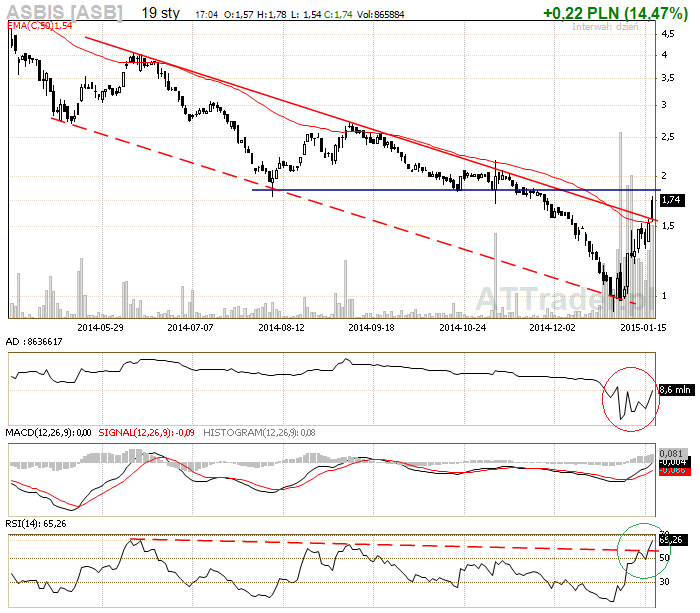Click the AD : 8636617 indicator label
The width and height of the screenshot is (700, 613).
coord(34,342)
